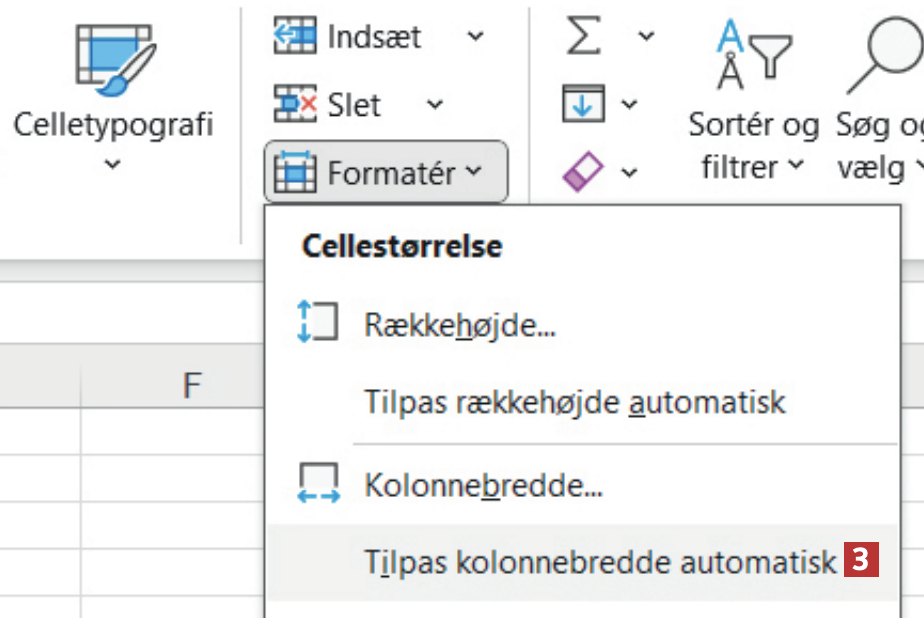Open the Indsæt dropdown arrow
Viewport: 924px width, 618px height.
[x=475, y=37]
